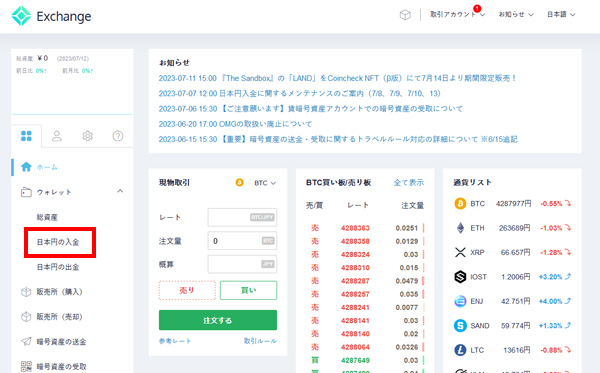Image resolution: width=600 pixels, height=373 pixels.
Task: Open the 2023-07-06 ご注意願います notice
Action: tap(310, 109)
